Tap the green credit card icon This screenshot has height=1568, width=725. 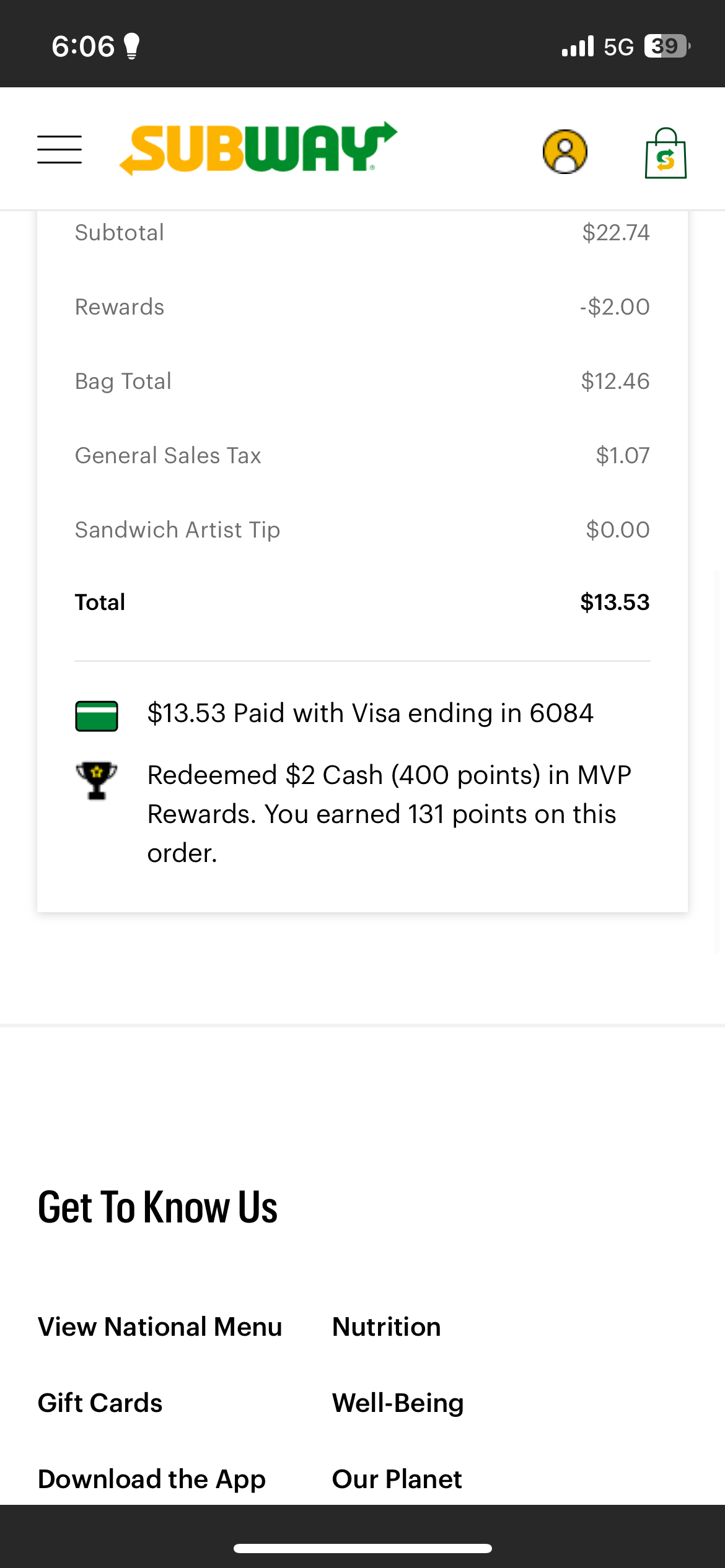(97, 715)
